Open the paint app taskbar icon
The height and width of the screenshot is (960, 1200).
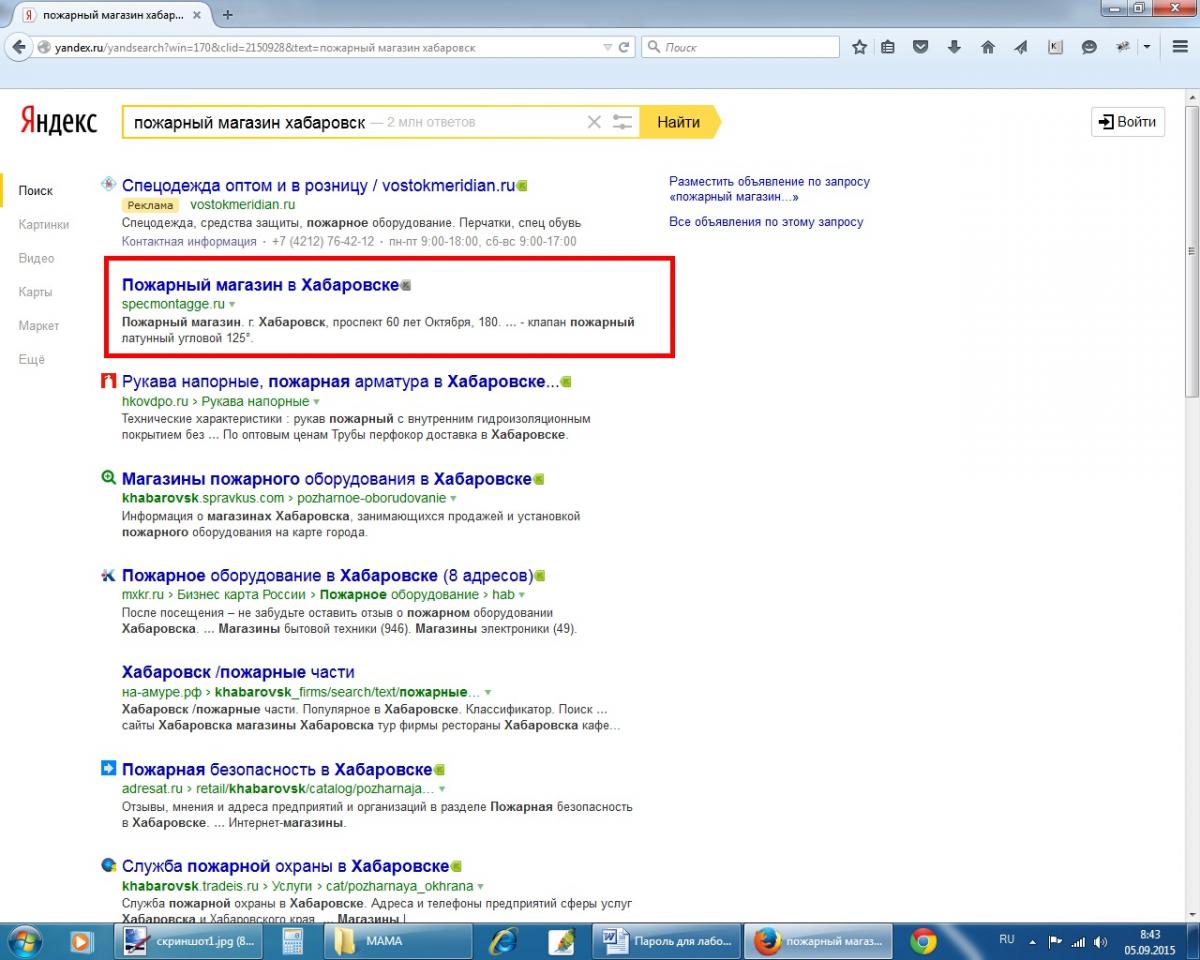pos(560,941)
